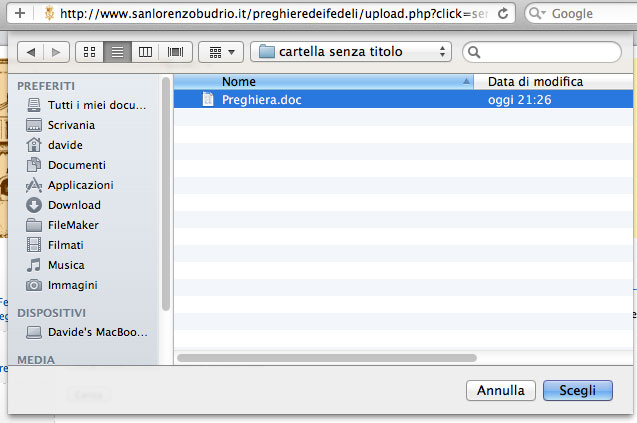Click the site favicon in address bar

coord(49,13)
